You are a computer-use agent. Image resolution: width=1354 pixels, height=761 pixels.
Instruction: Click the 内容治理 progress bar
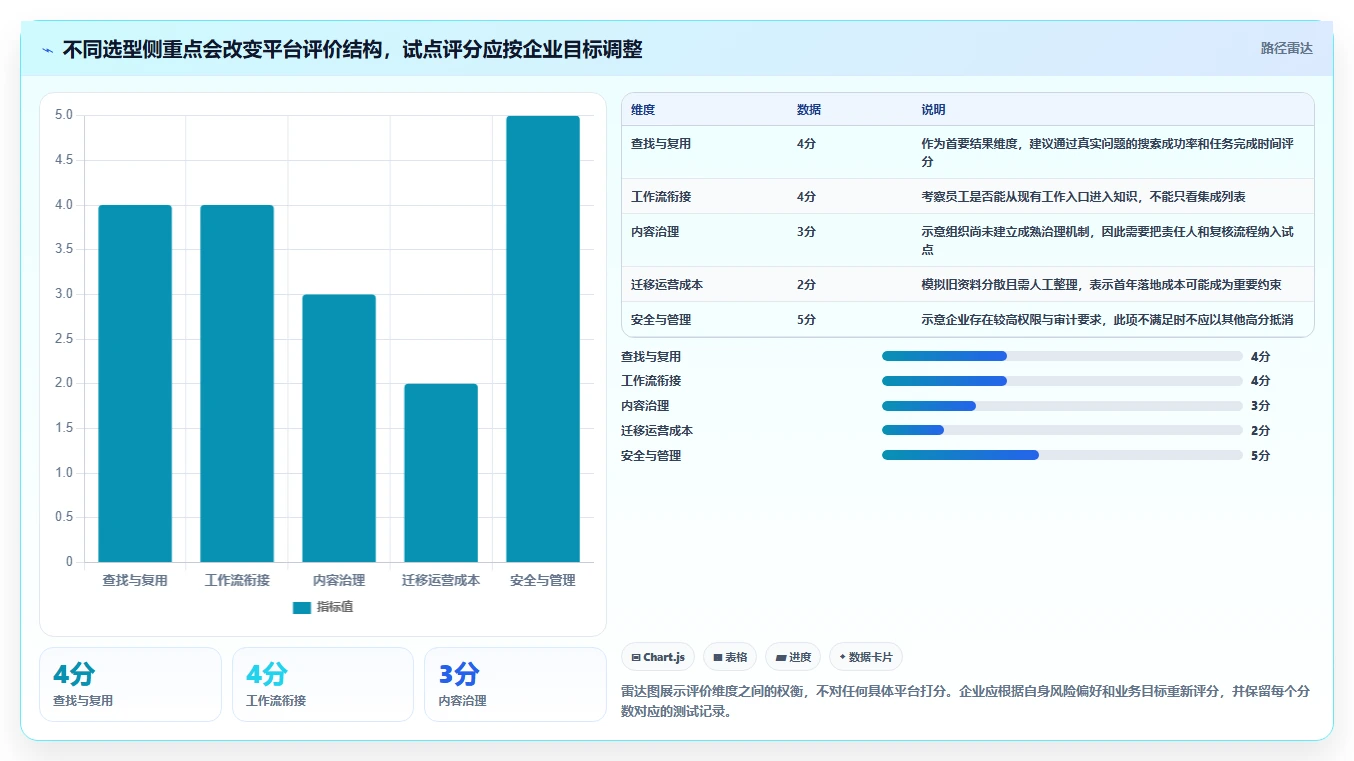(x=1062, y=406)
